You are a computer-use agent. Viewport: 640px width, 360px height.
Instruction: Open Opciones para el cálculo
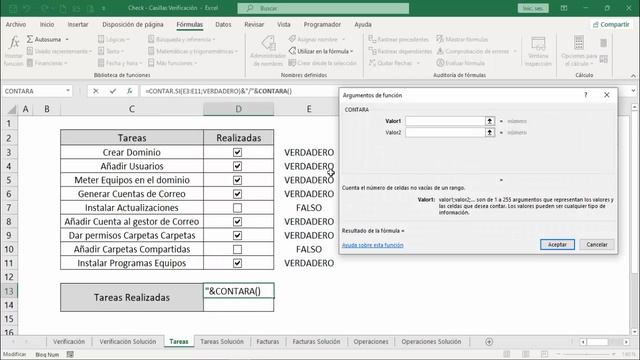pyautogui.click(x=579, y=51)
